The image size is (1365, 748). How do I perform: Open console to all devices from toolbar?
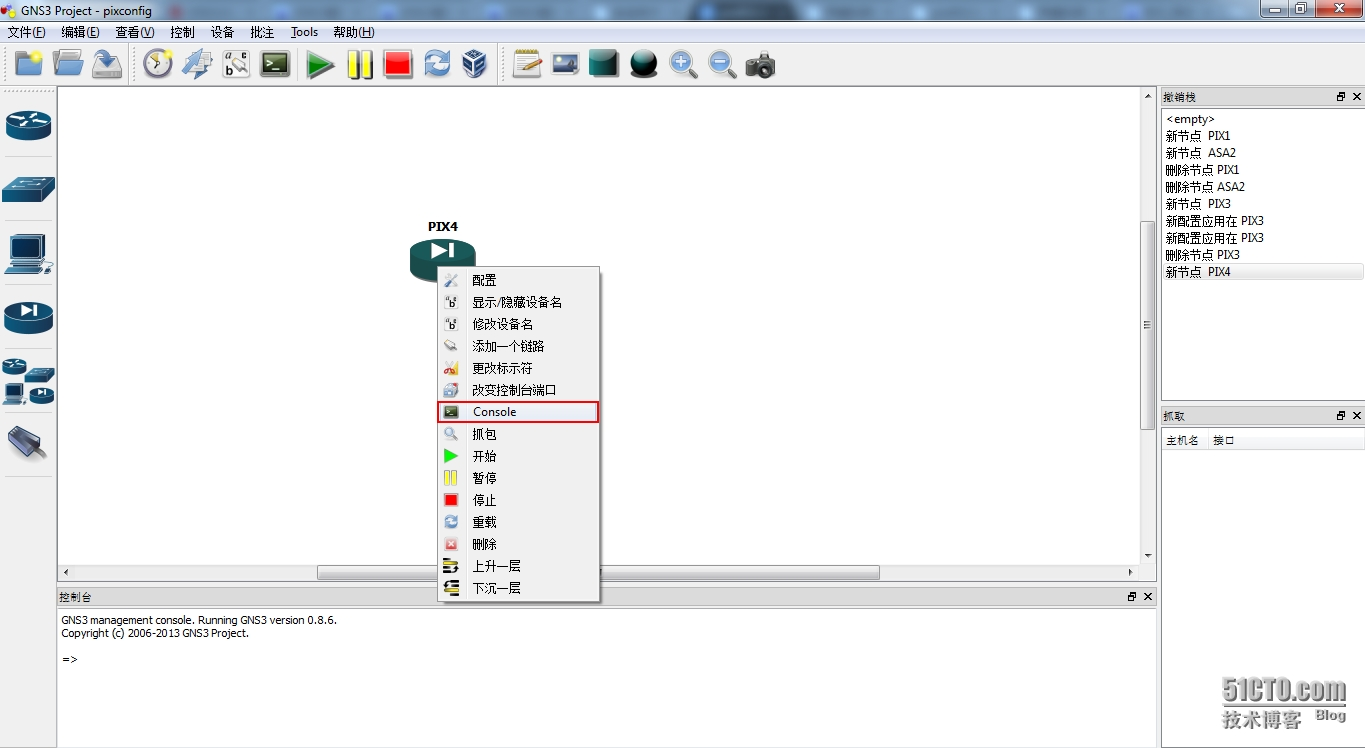[275, 64]
